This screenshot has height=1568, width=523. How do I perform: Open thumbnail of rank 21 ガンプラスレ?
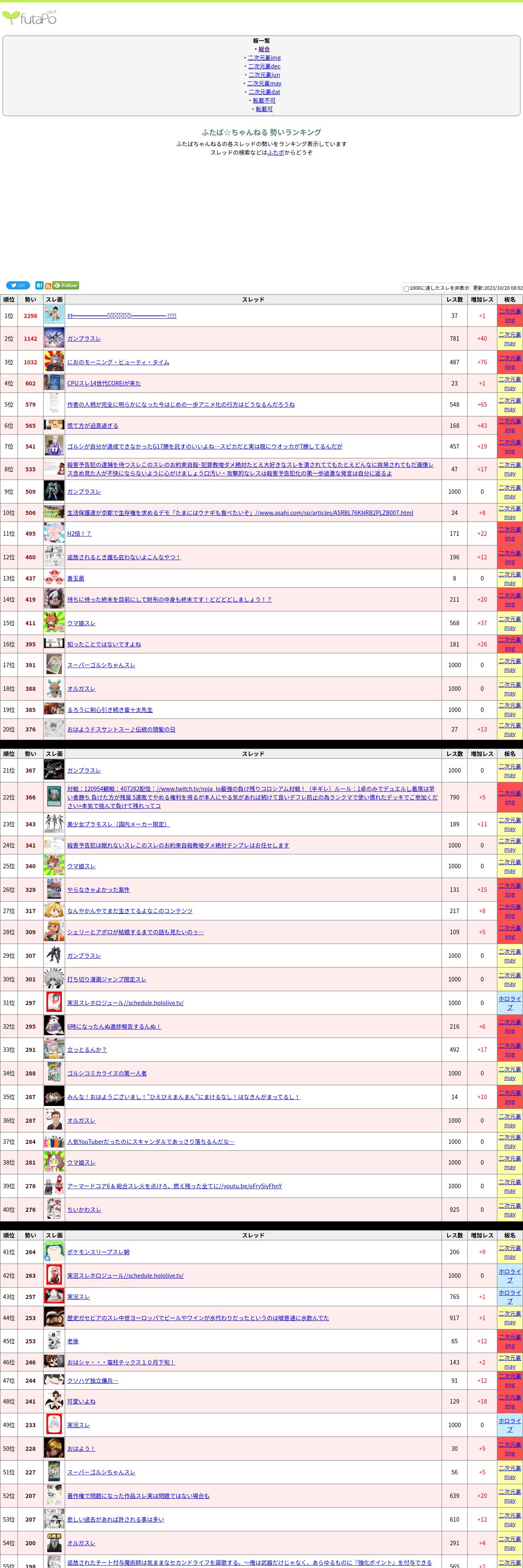click(54, 770)
